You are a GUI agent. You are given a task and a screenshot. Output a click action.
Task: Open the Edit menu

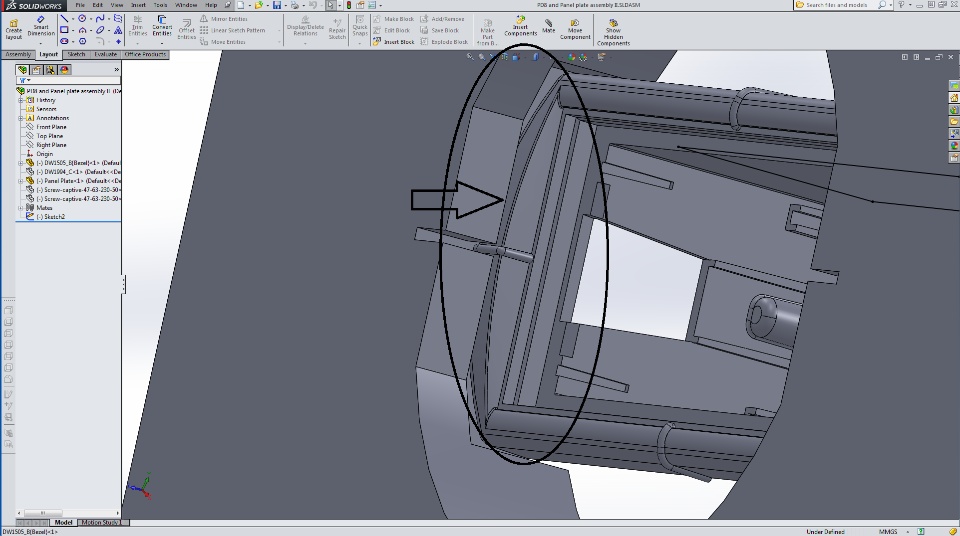97,5
